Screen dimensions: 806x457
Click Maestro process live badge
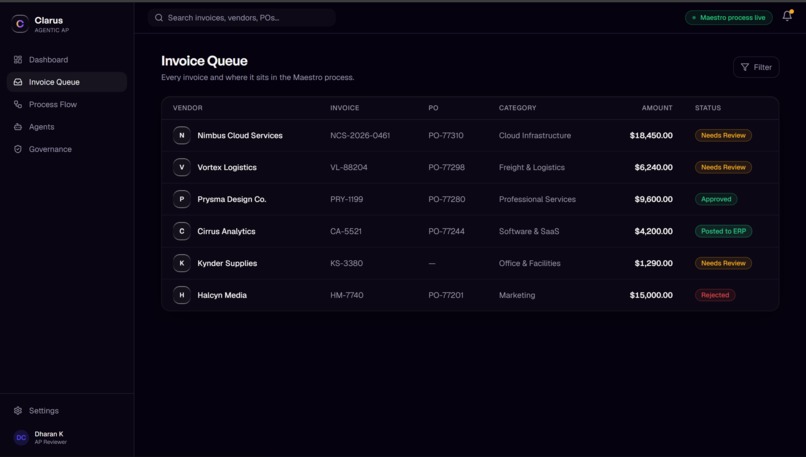point(729,17)
